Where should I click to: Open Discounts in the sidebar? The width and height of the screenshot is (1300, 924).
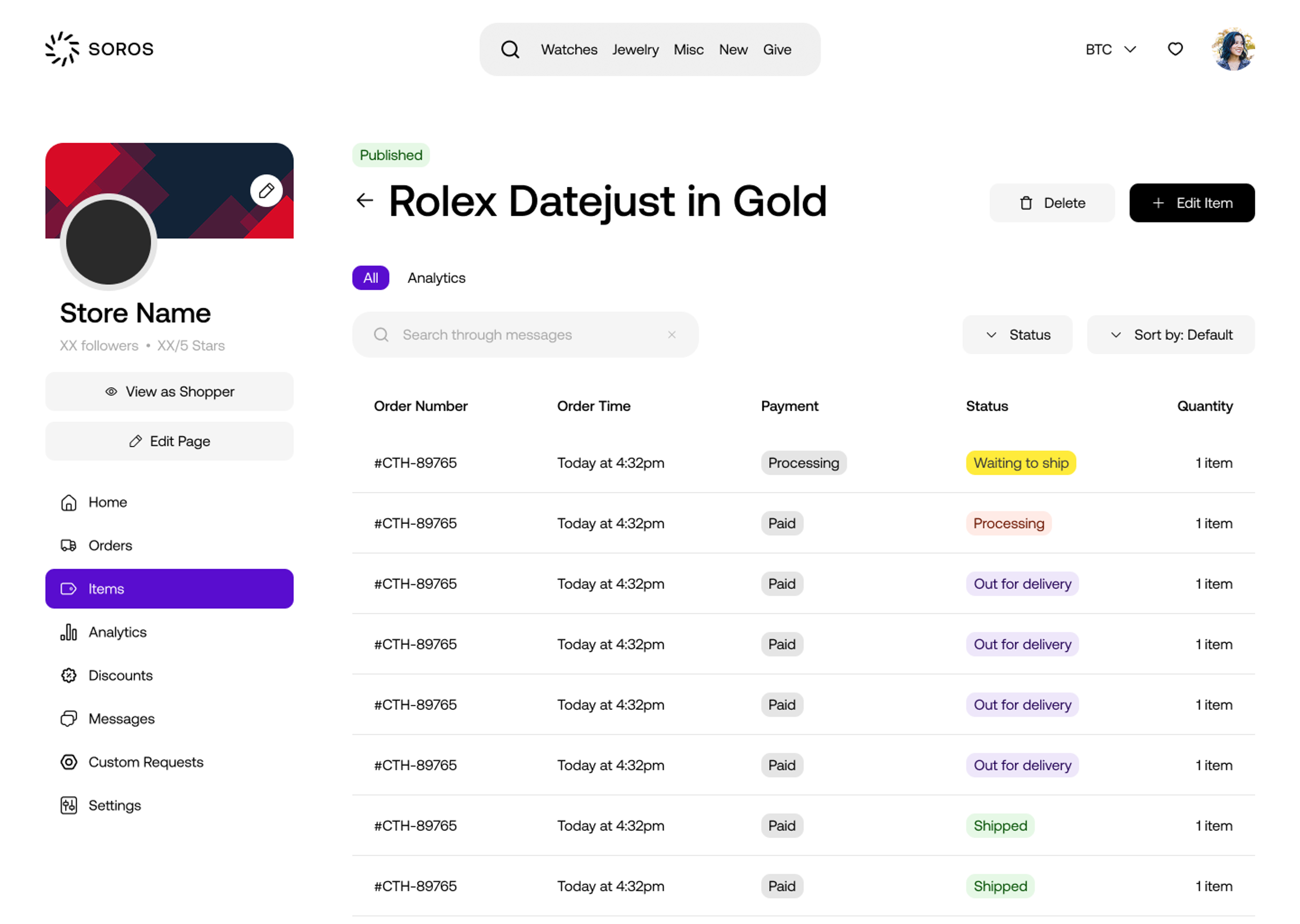click(x=170, y=675)
